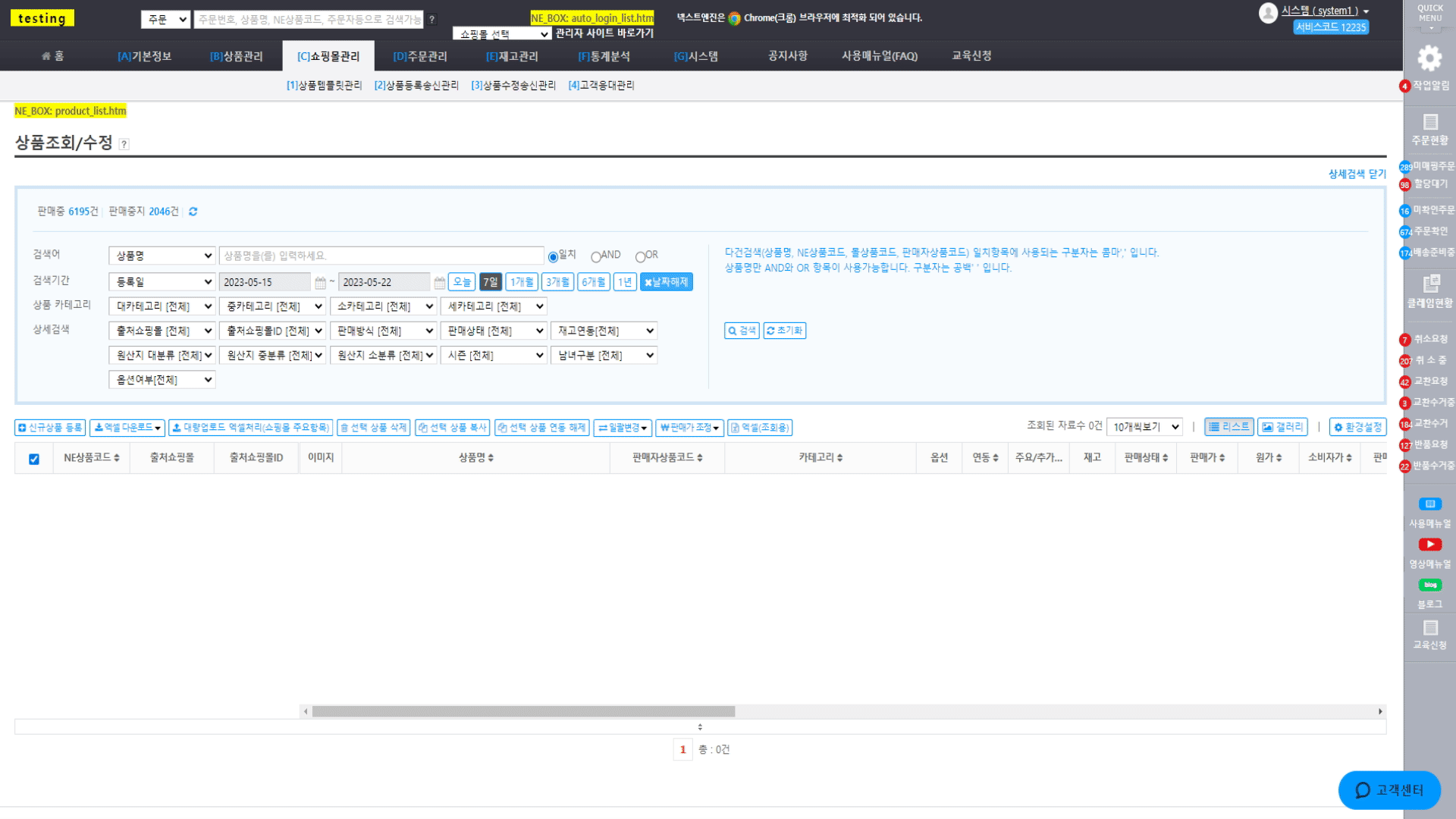The image size is (1456, 819).
Task: Click the 취소요청 badge in quick menu
Action: pos(1404,340)
